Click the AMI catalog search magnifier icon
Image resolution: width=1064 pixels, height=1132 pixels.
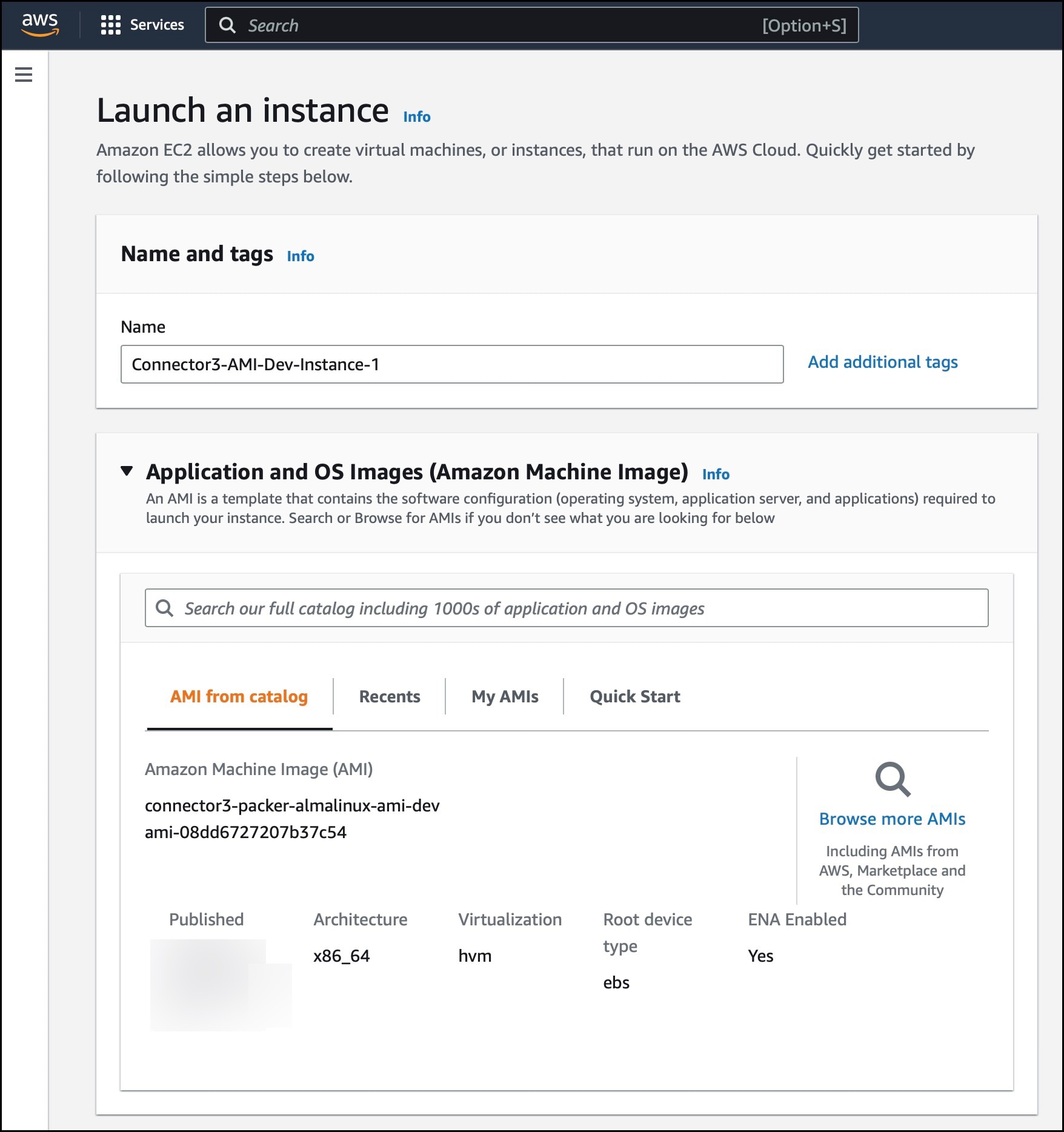point(164,608)
